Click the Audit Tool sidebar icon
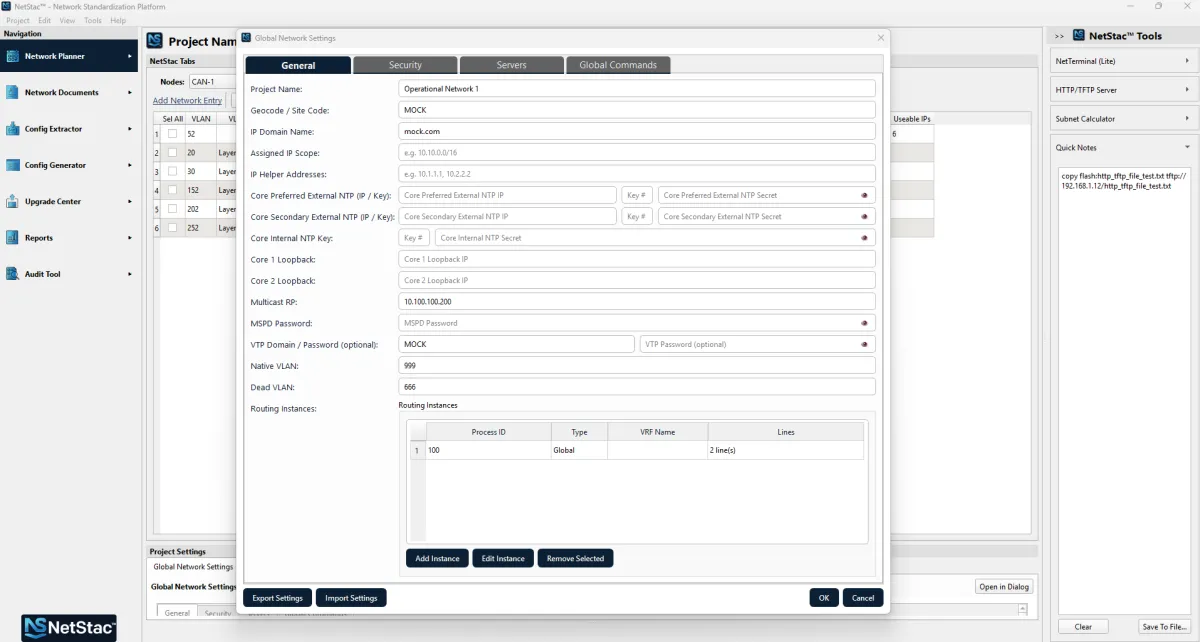1200x642 pixels. click(13, 274)
